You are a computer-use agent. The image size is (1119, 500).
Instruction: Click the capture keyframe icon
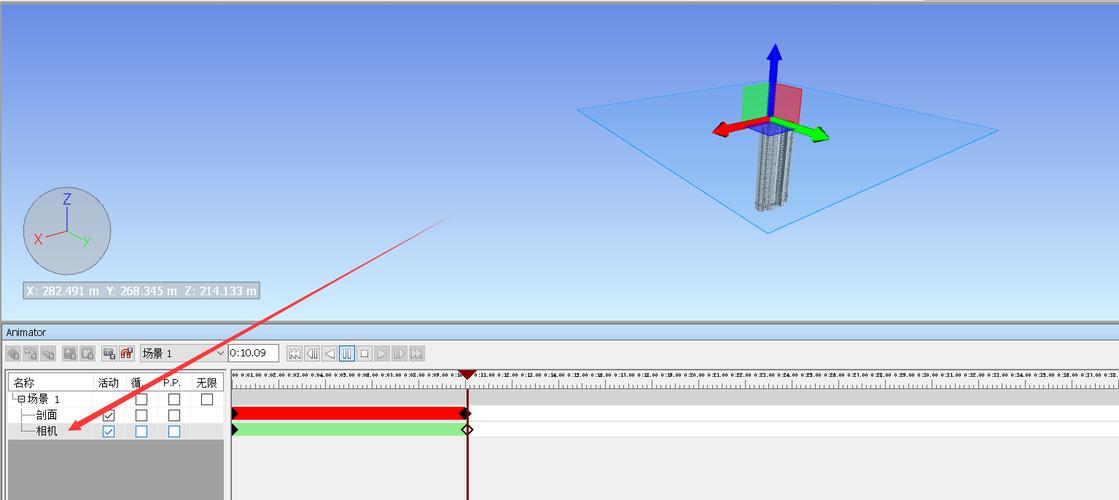tap(109, 353)
